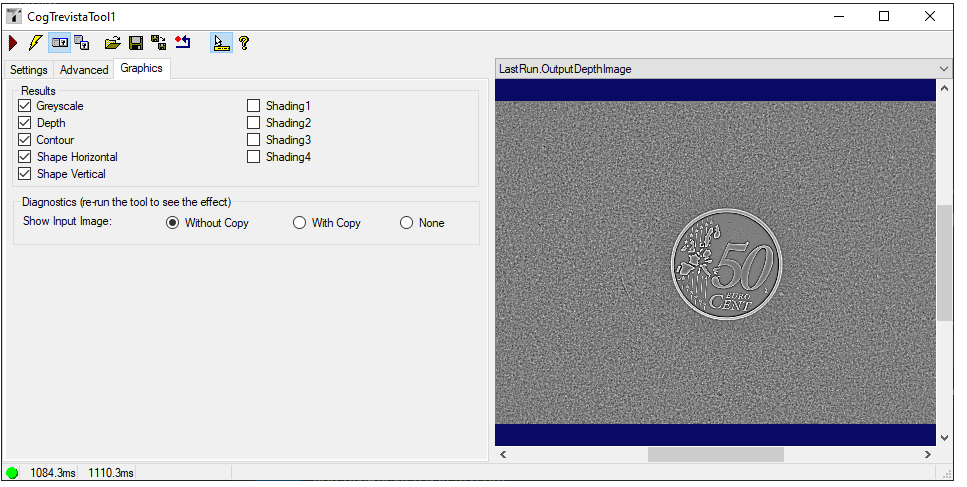
Task: Click the Diagnostics group header text
Action: click(126, 202)
